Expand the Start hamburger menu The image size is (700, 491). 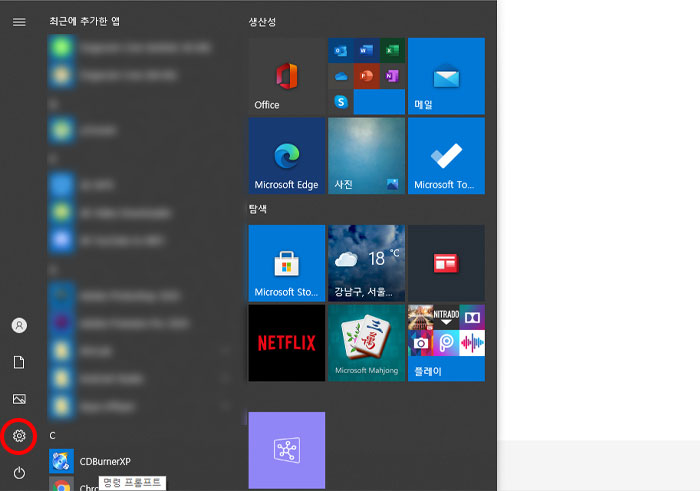(x=19, y=22)
